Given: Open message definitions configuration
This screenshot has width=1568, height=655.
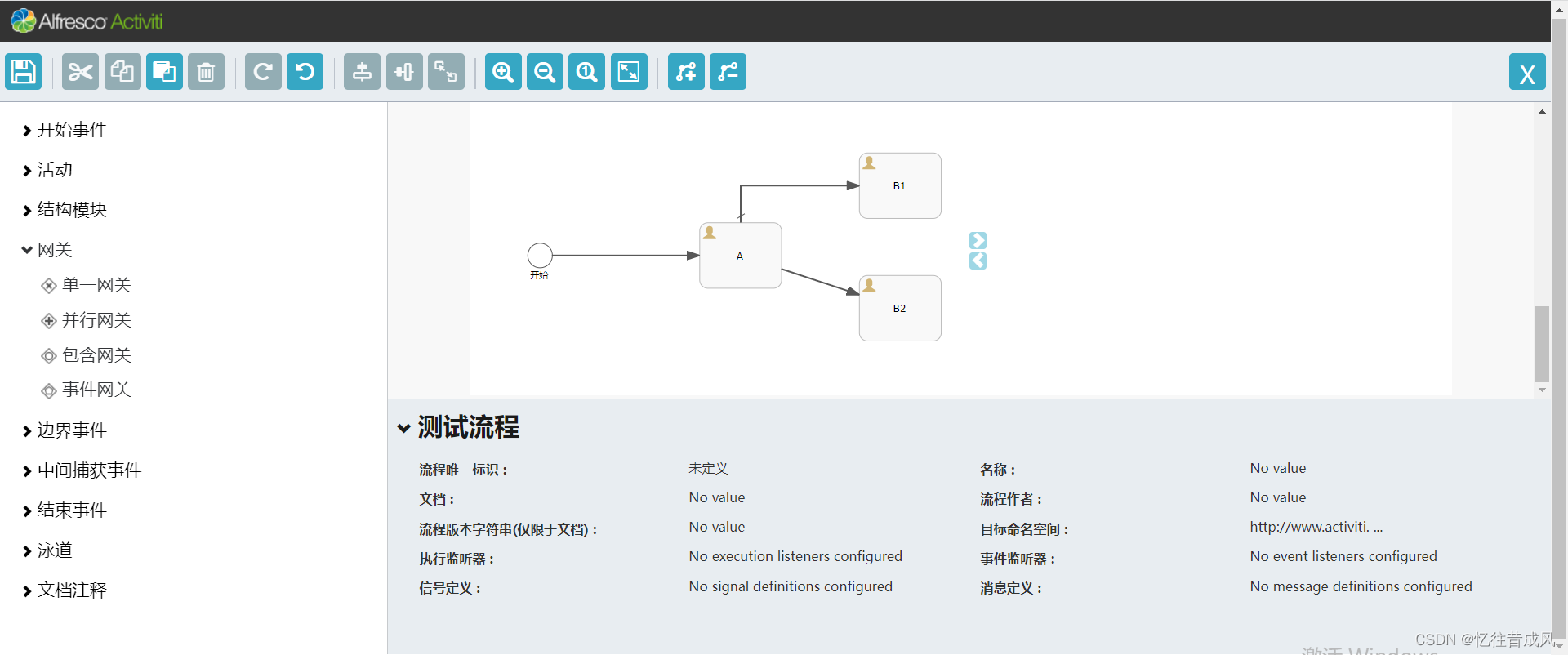Looking at the screenshot, I should (1361, 587).
